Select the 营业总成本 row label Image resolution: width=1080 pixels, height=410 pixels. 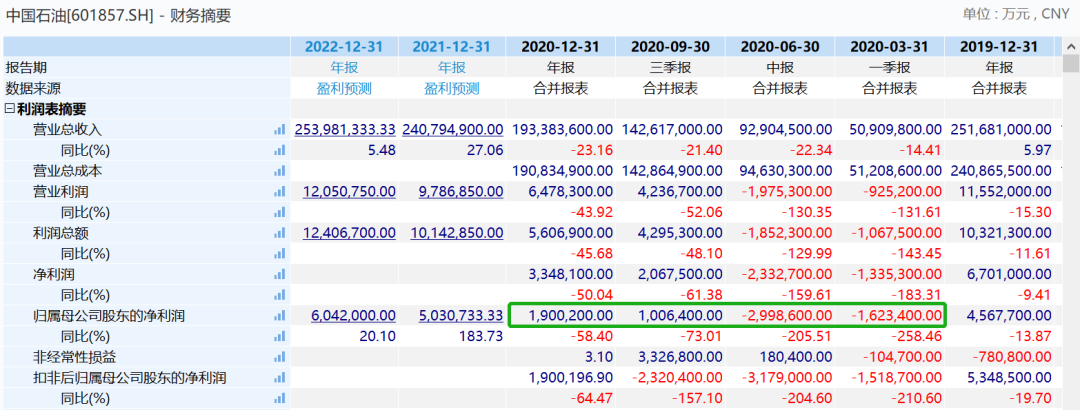68,171
